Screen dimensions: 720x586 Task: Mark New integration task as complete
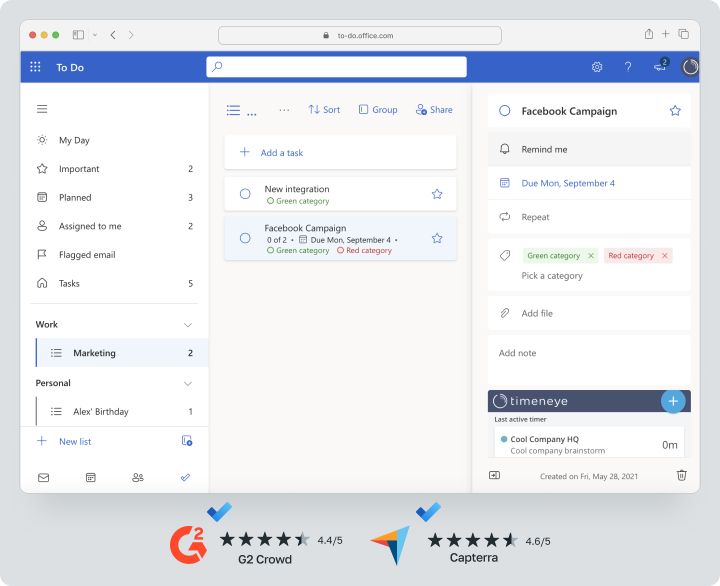point(245,194)
